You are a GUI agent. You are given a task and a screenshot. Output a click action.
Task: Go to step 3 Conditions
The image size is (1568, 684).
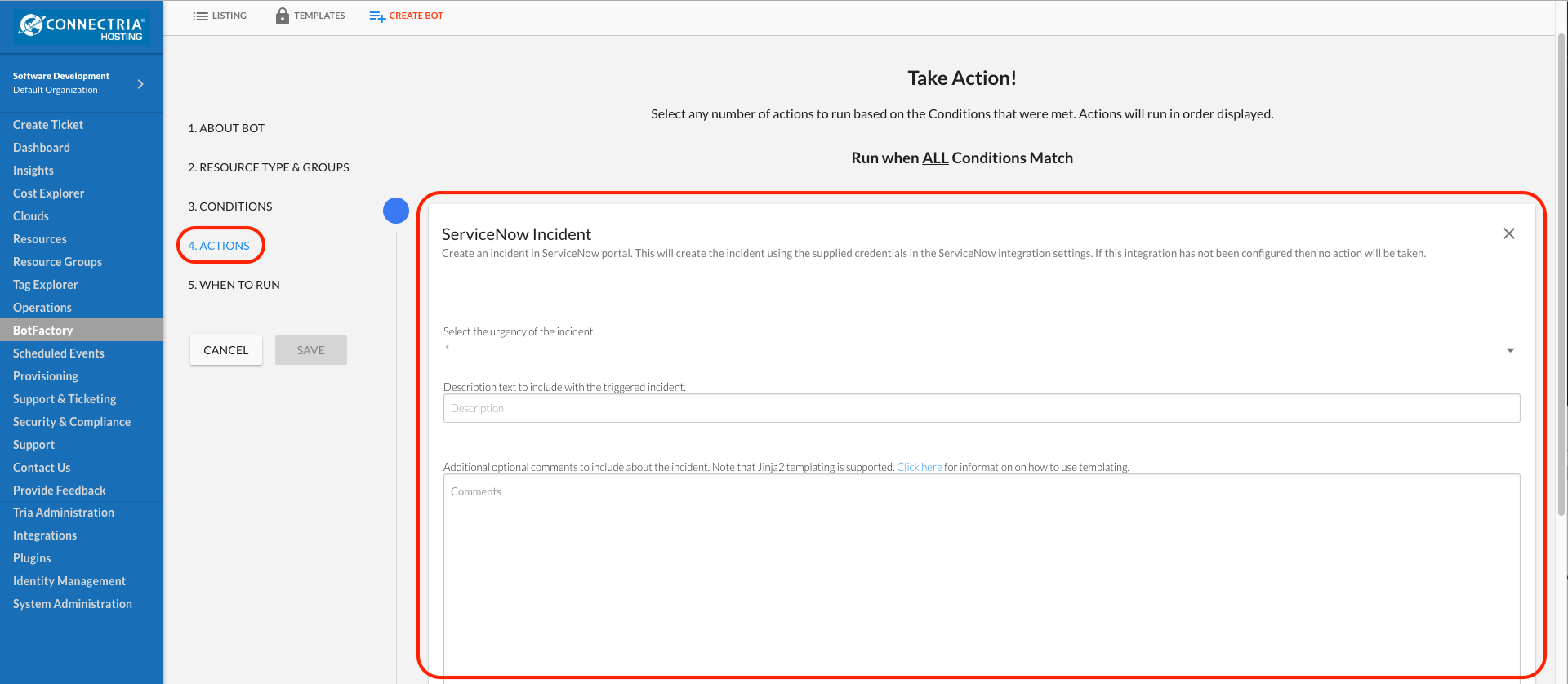(x=230, y=207)
